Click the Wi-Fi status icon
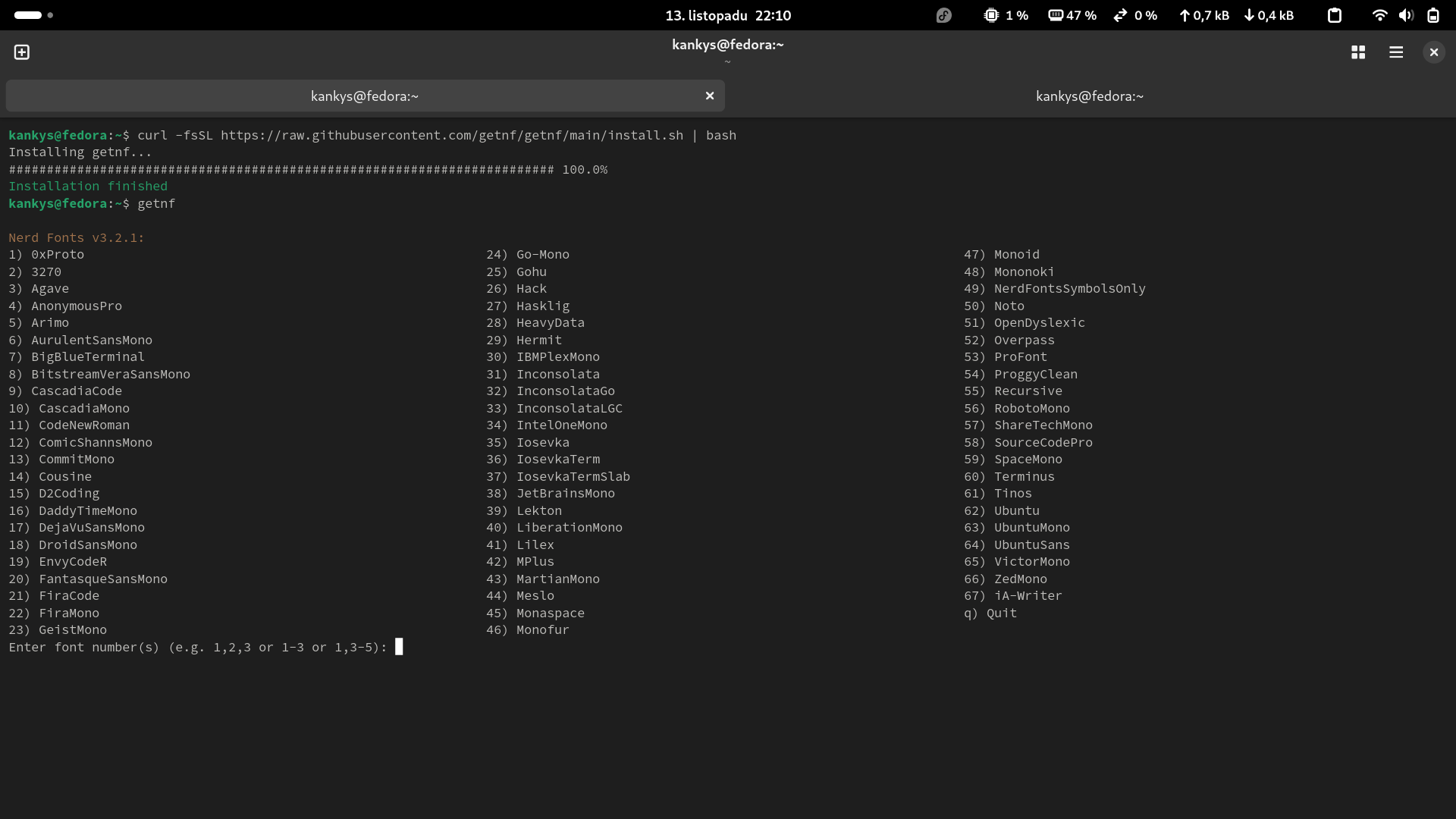This screenshot has width=1456, height=819. [x=1379, y=15]
